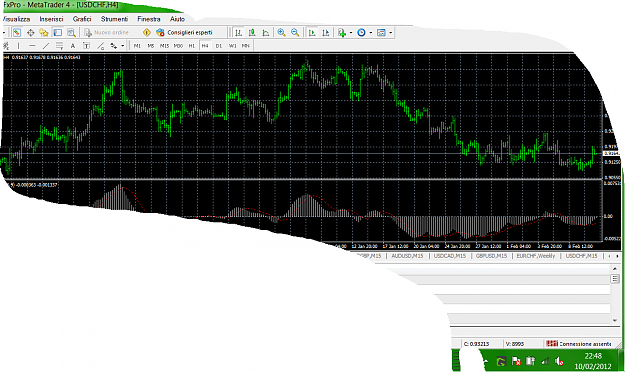Toggle chart shift from right border
Viewport: 625px width, 372px height.
(326, 33)
